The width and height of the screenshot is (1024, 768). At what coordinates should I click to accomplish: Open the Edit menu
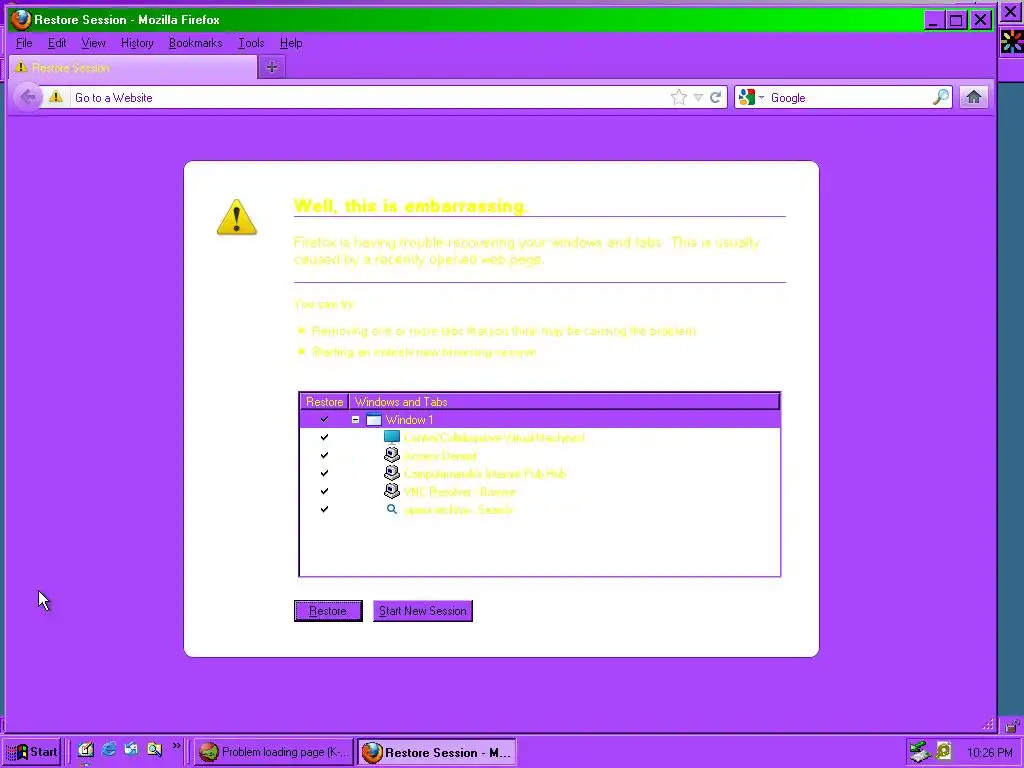pos(57,43)
